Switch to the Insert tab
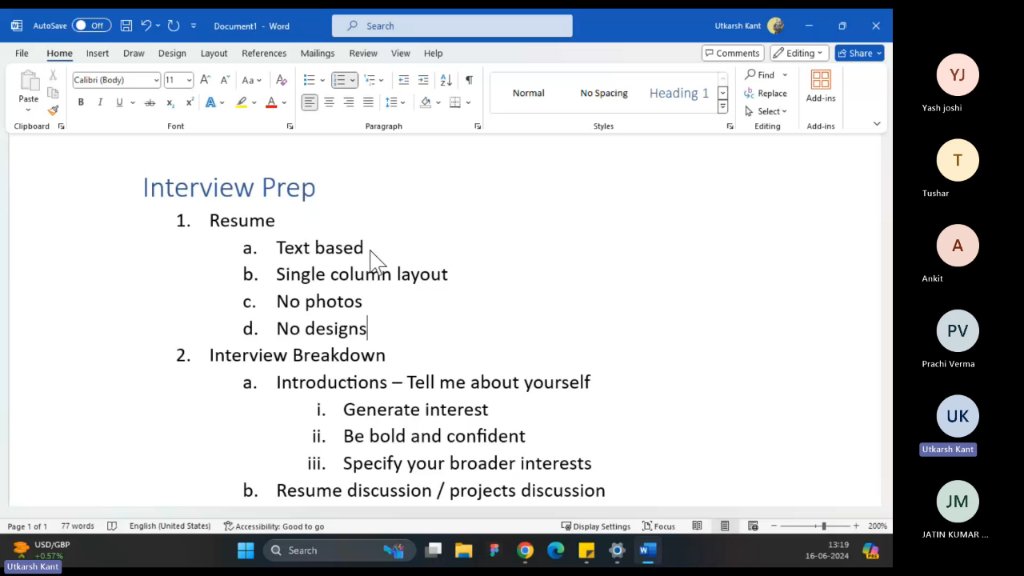Viewport: 1024px width, 576px height. [x=97, y=53]
